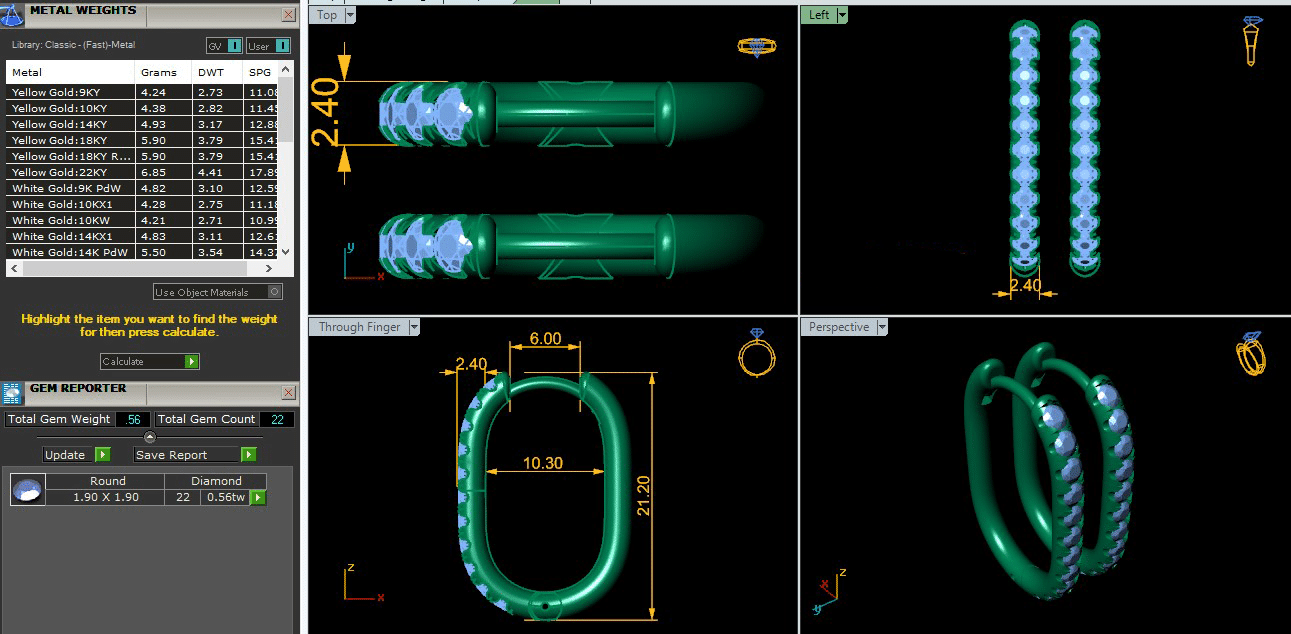Open the Left viewport dropdown arrow
The image size is (1291, 634).
coord(842,15)
